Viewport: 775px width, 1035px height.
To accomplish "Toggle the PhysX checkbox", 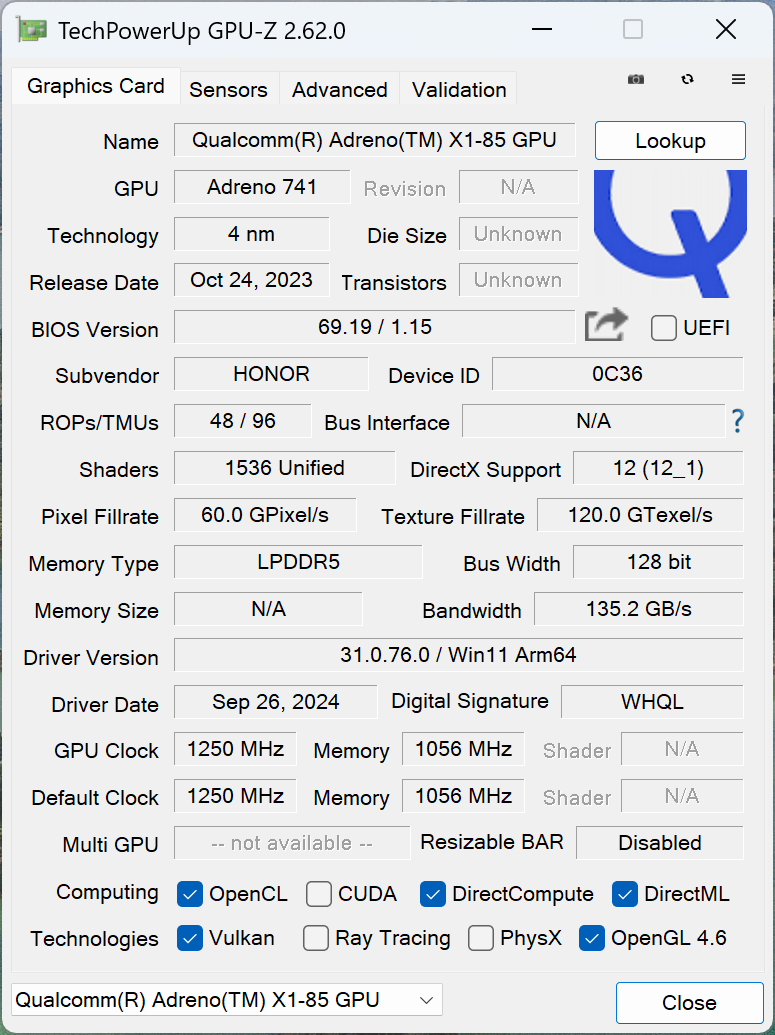I will 481,938.
